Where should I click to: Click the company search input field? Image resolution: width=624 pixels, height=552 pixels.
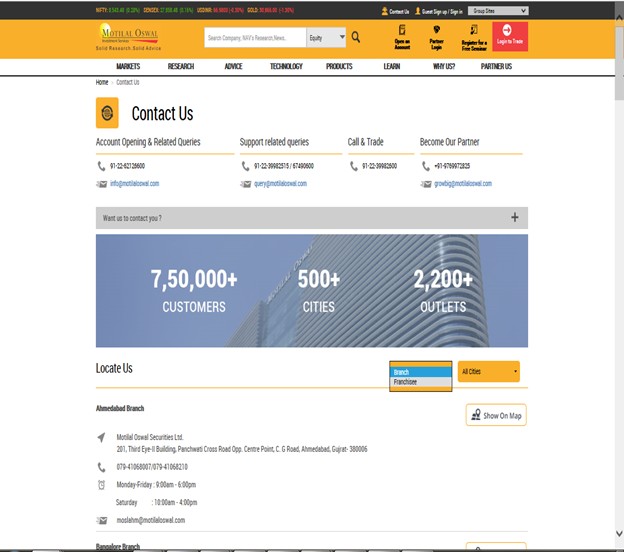pos(254,37)
